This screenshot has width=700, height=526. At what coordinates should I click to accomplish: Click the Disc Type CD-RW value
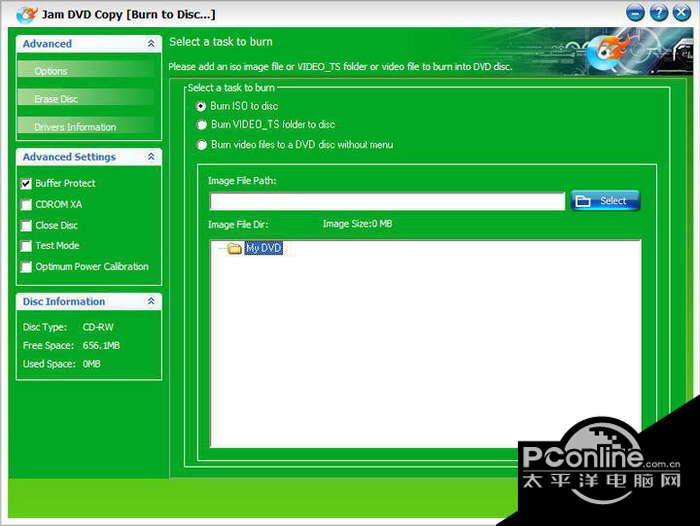point(98,327)
